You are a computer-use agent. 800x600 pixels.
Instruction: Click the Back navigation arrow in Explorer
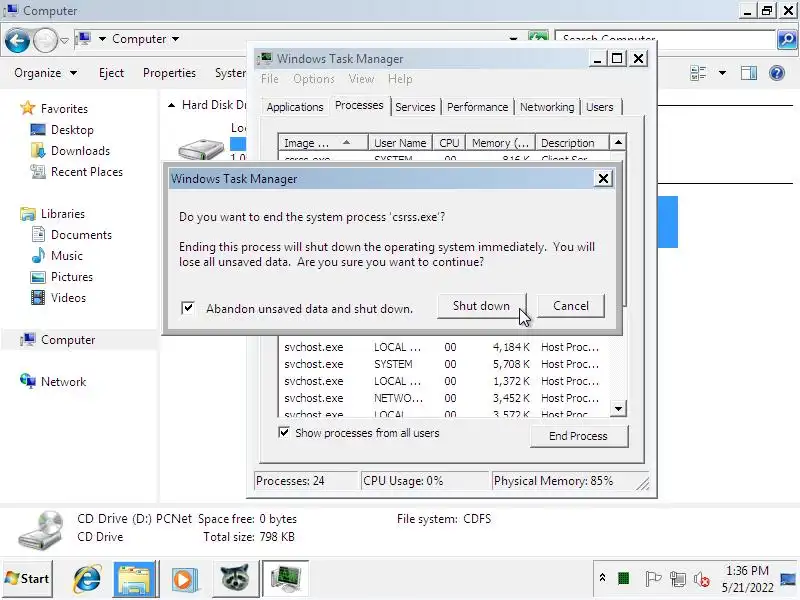coord(17,40)
